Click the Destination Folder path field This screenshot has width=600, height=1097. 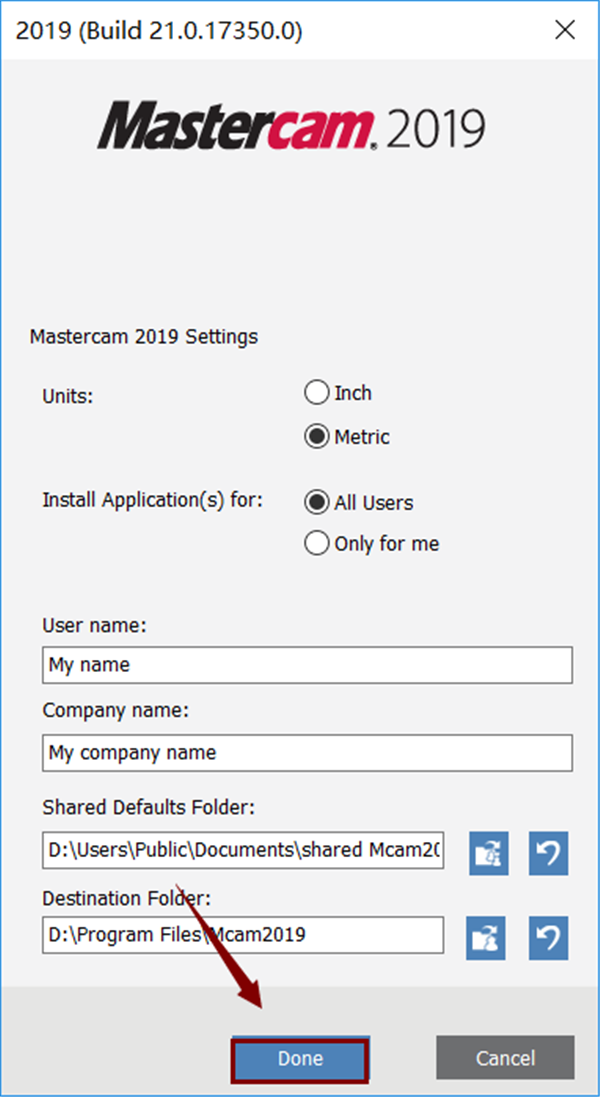243,935
